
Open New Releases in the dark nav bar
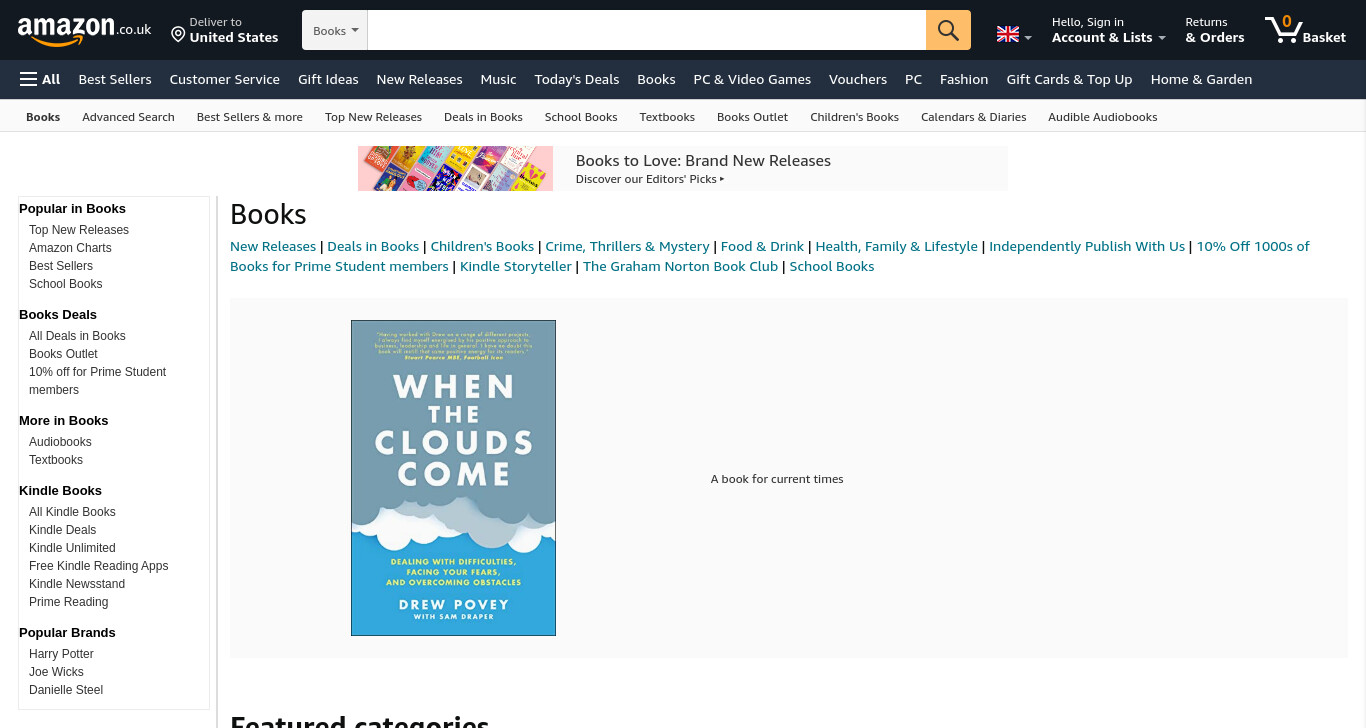(419, 79)
